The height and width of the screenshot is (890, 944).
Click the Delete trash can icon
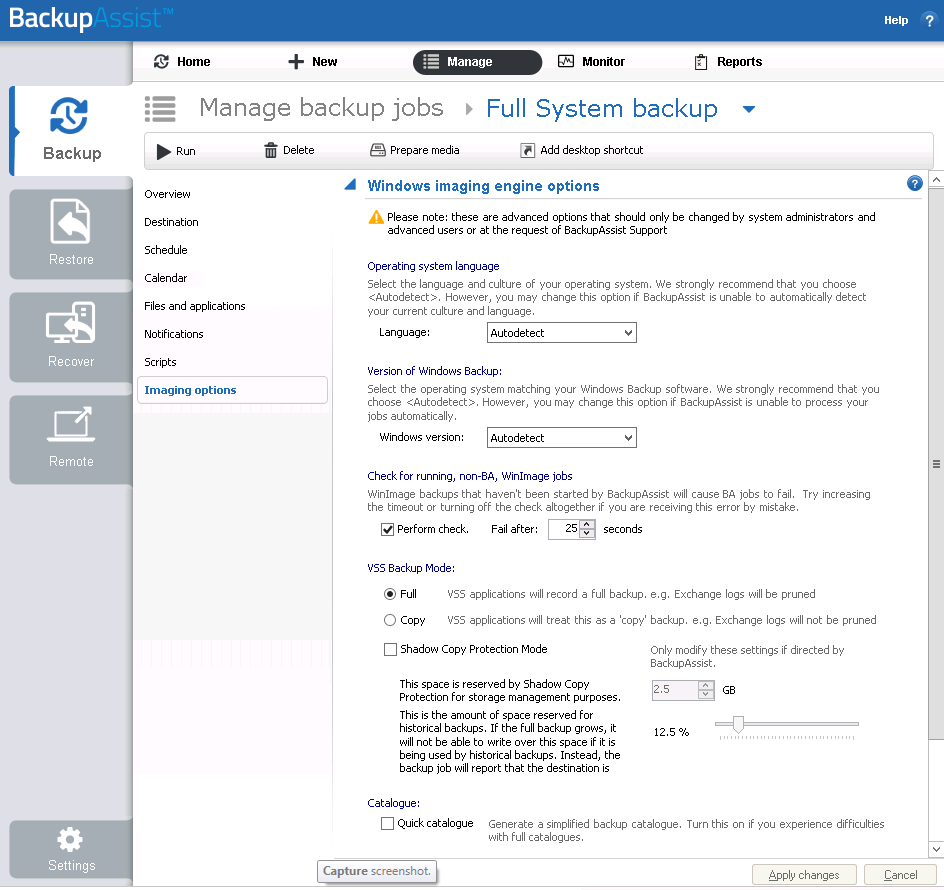(x=271, y=150)
